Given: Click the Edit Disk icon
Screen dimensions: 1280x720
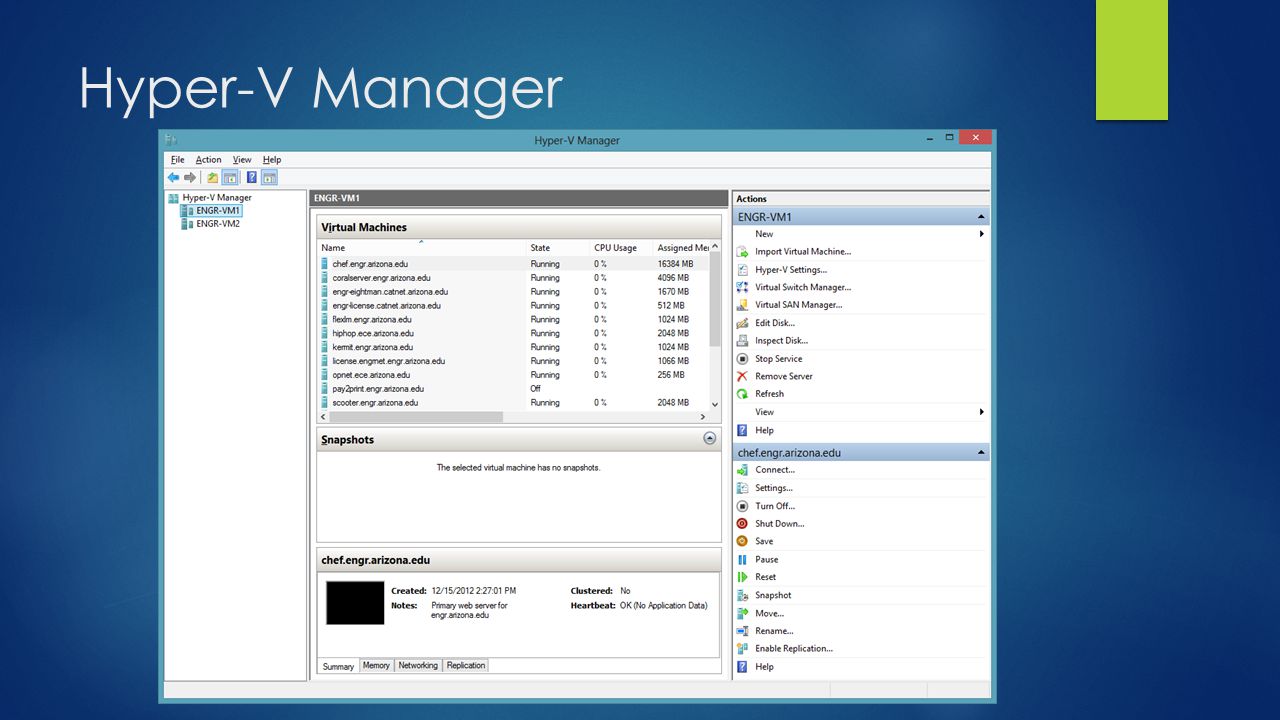Looking at the screenshot, I should click(742, 323).
